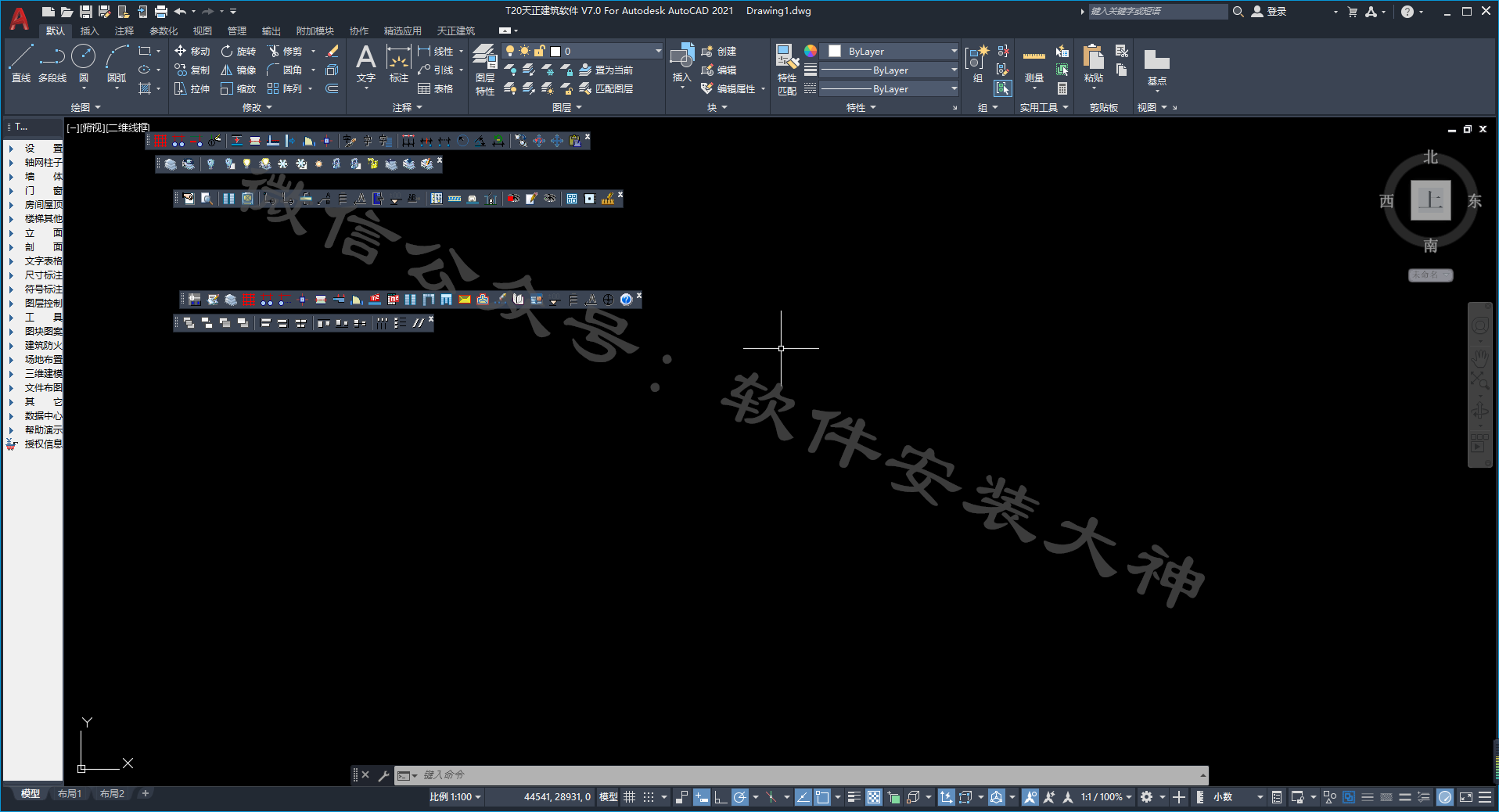Expand the 尺寸标注 tree item
The height and width of the screenshot is (812, 1499).
(x=11, y=275)
